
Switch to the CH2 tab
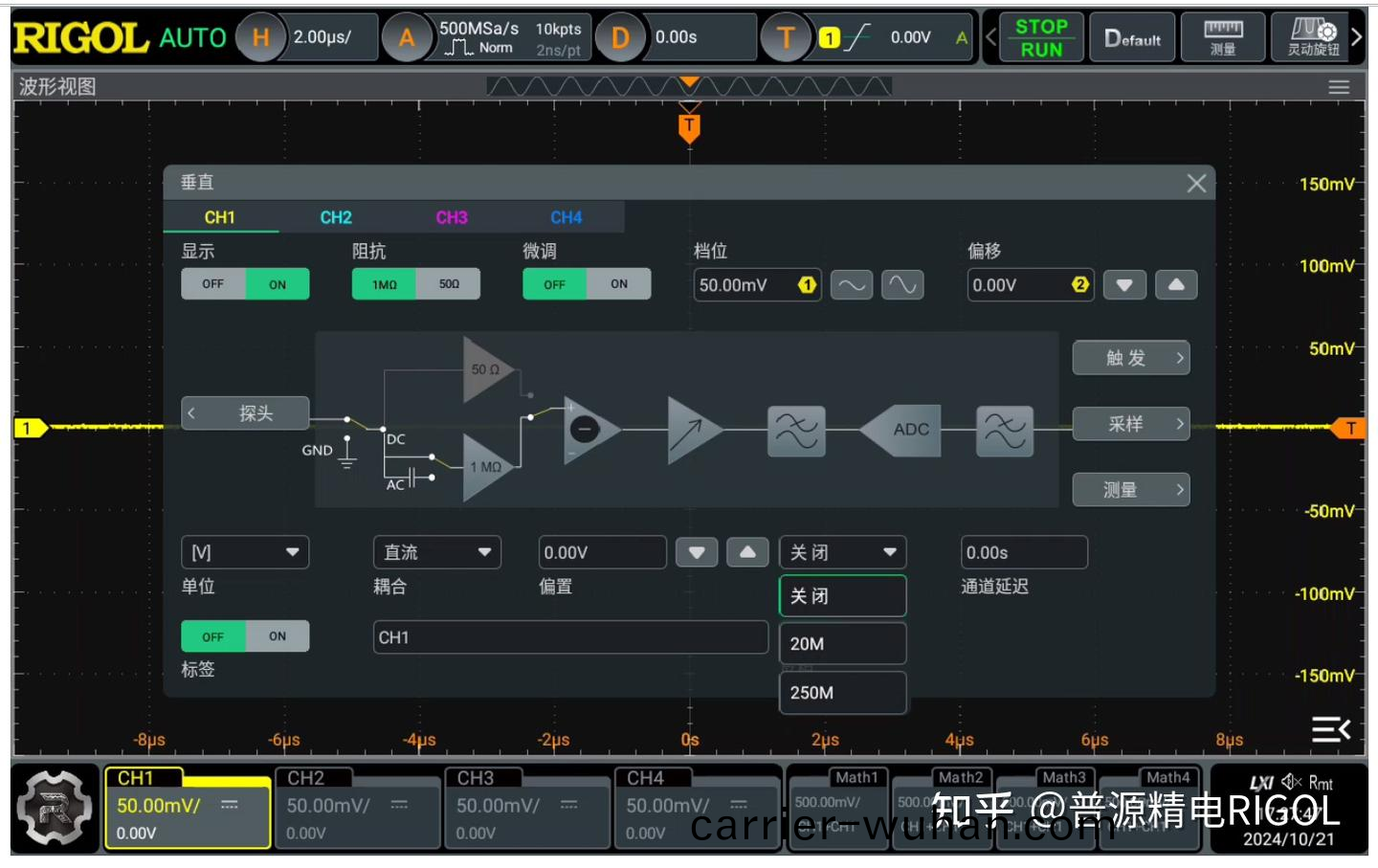336,217
